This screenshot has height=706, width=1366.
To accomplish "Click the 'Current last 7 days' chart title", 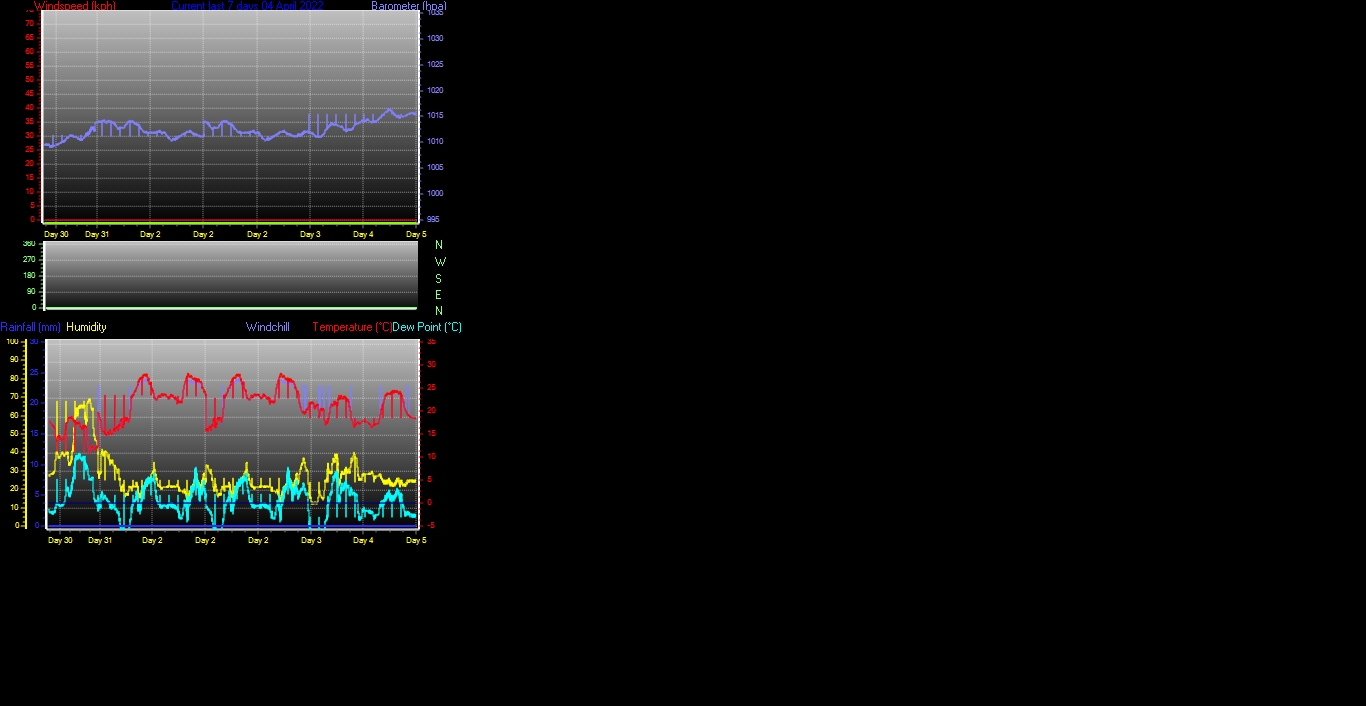I will [247, 6].
